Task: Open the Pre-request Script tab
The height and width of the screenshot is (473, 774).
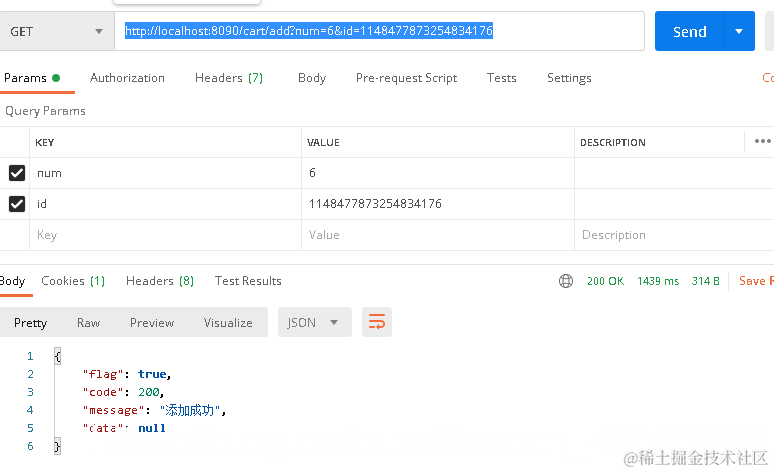Action: (406, 78)
